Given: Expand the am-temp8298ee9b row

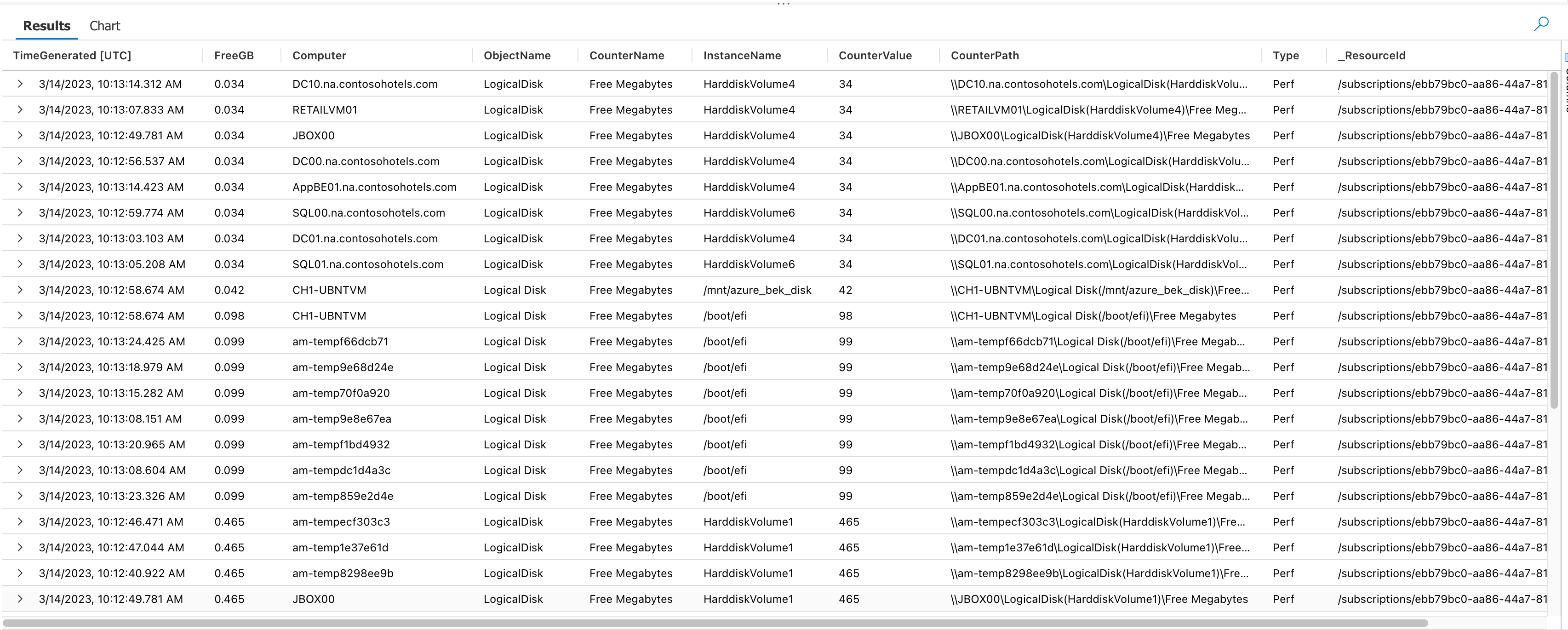Looking at the screenshot, I should 20,573.
